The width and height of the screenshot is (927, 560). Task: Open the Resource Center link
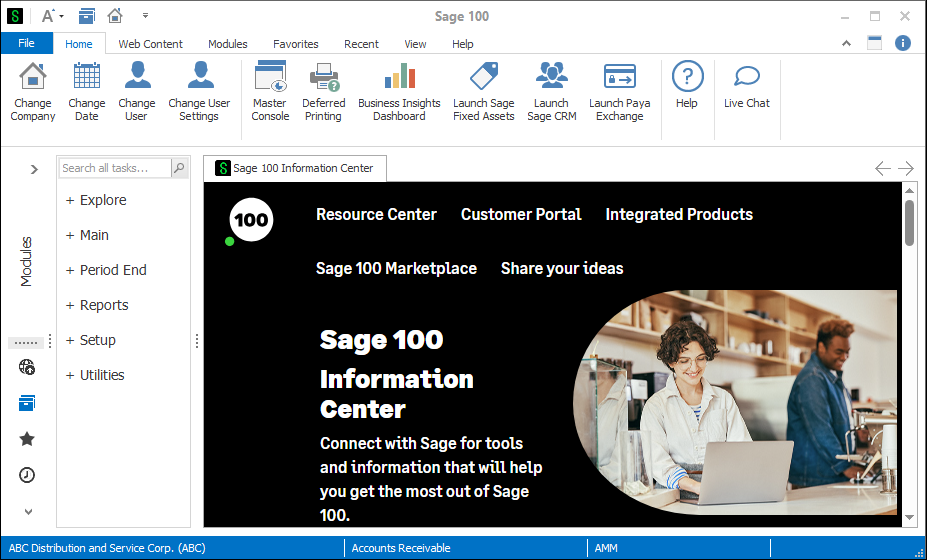376,214
